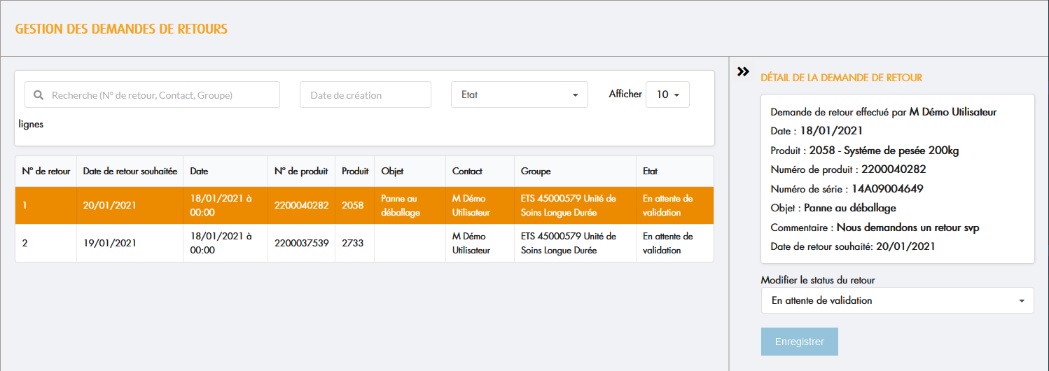Click Commentaire text in detail panel
Image resolution: width=1049 pixels, height=371 pixels.
(x=876, y=227)
